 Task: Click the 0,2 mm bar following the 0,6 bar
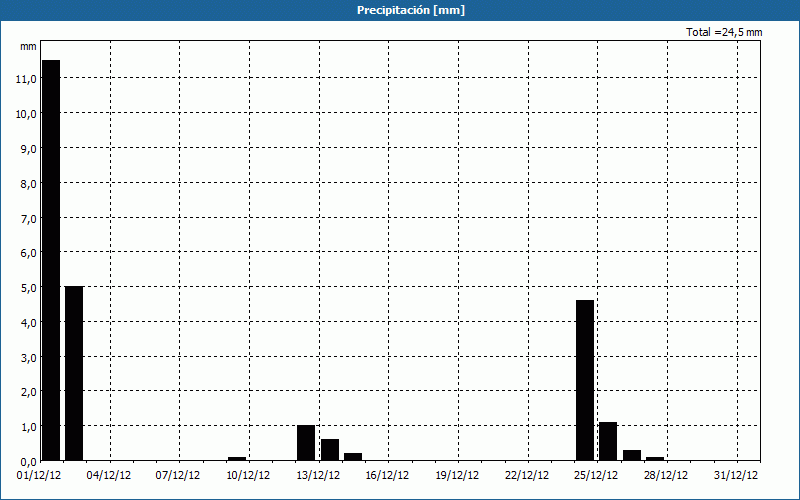[353, 457]
